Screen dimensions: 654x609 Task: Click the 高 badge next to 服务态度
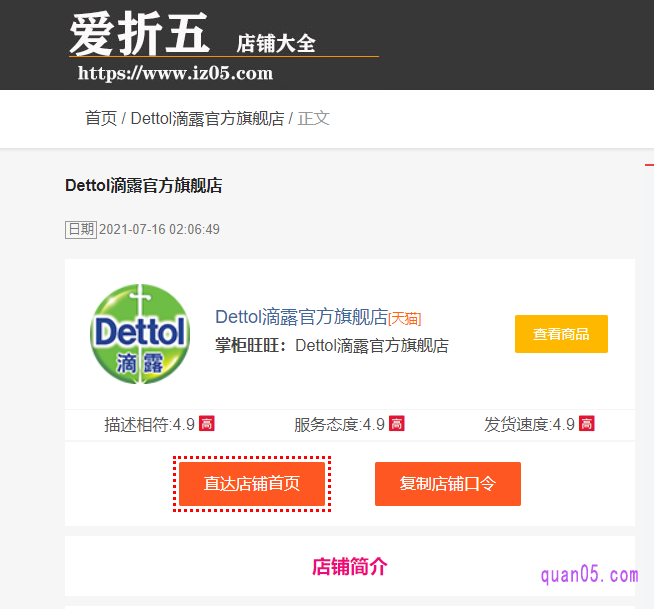coord(397,424)
